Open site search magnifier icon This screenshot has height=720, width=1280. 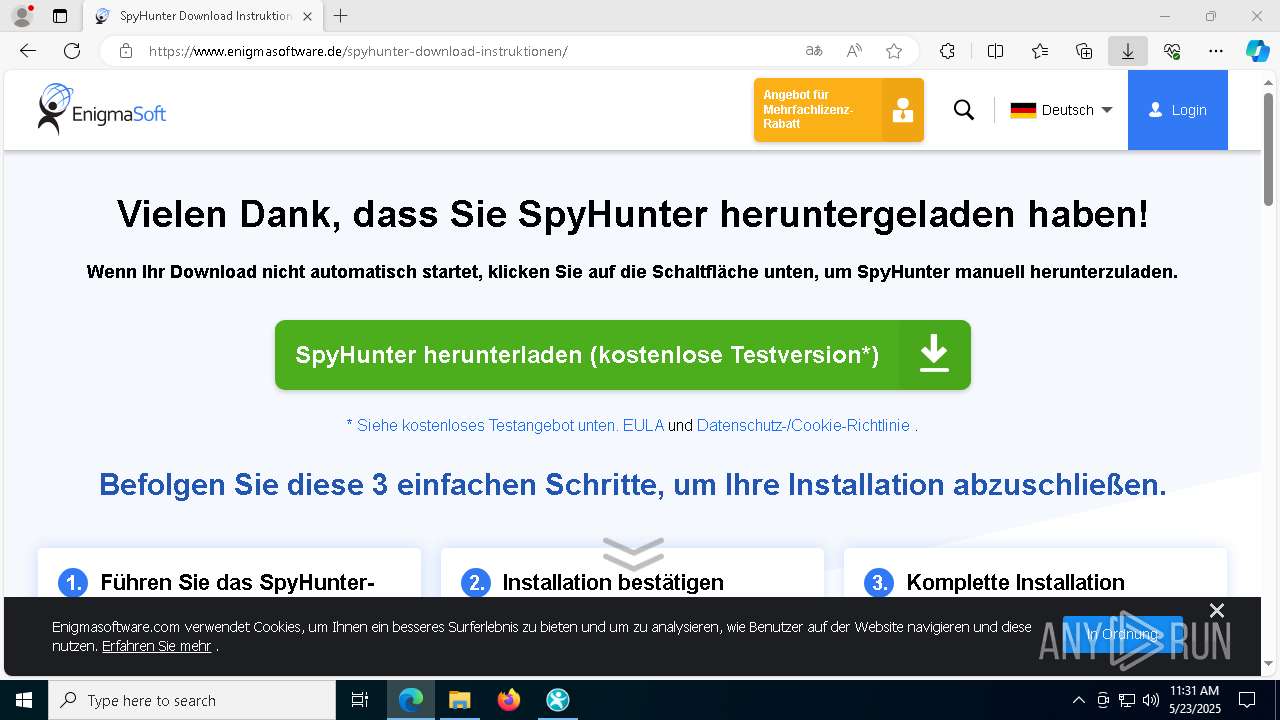click(x=964, y=110)
